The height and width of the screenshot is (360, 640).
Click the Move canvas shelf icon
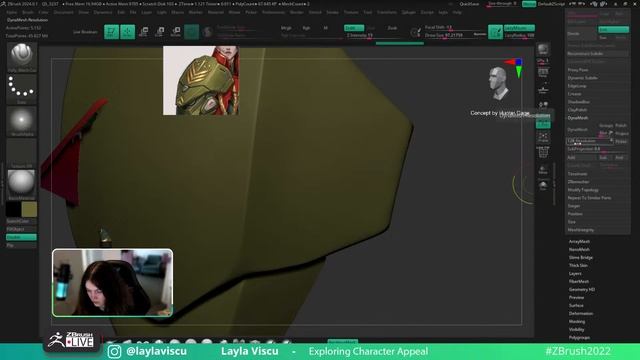click(543, 169)
